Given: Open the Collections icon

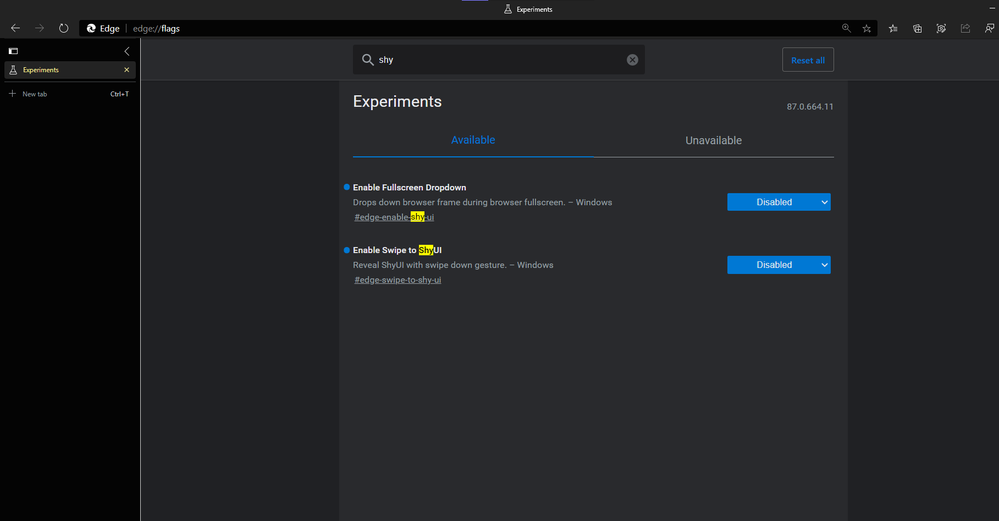Looking at the screenshot, I should click(917, 28).
